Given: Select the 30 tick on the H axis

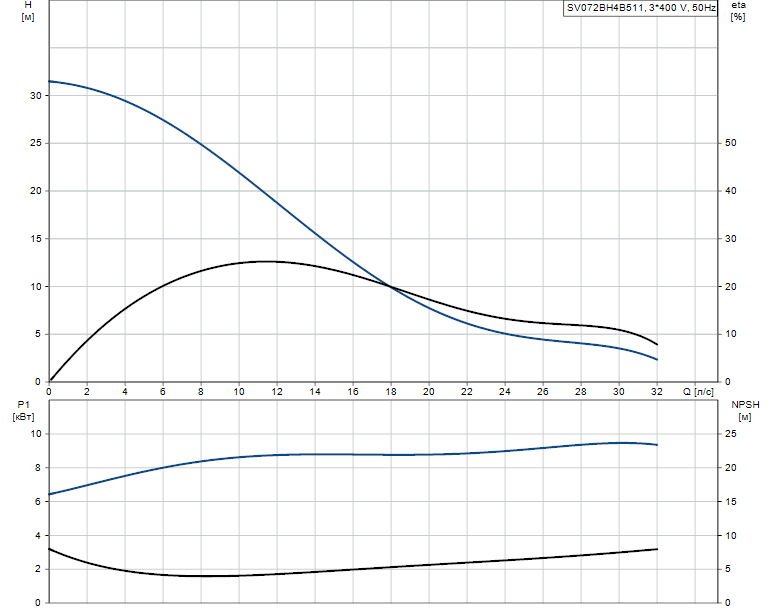Looking at the screenshot, I should coord(36,96).
